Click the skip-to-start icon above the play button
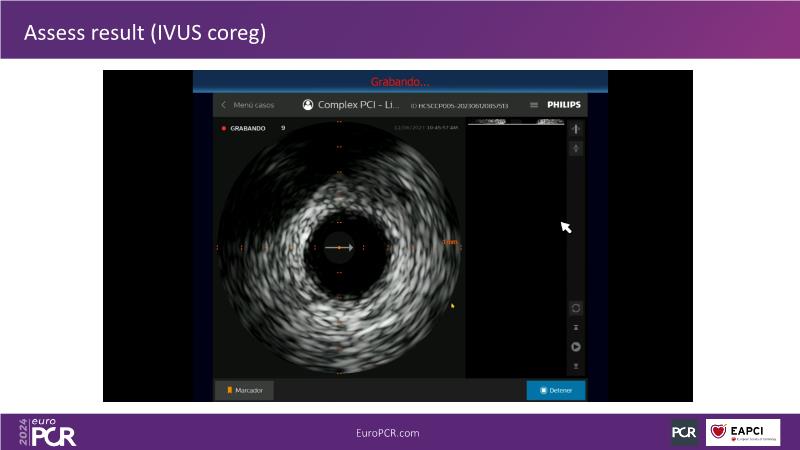800x450 pixels. click(x=576, y=328)
